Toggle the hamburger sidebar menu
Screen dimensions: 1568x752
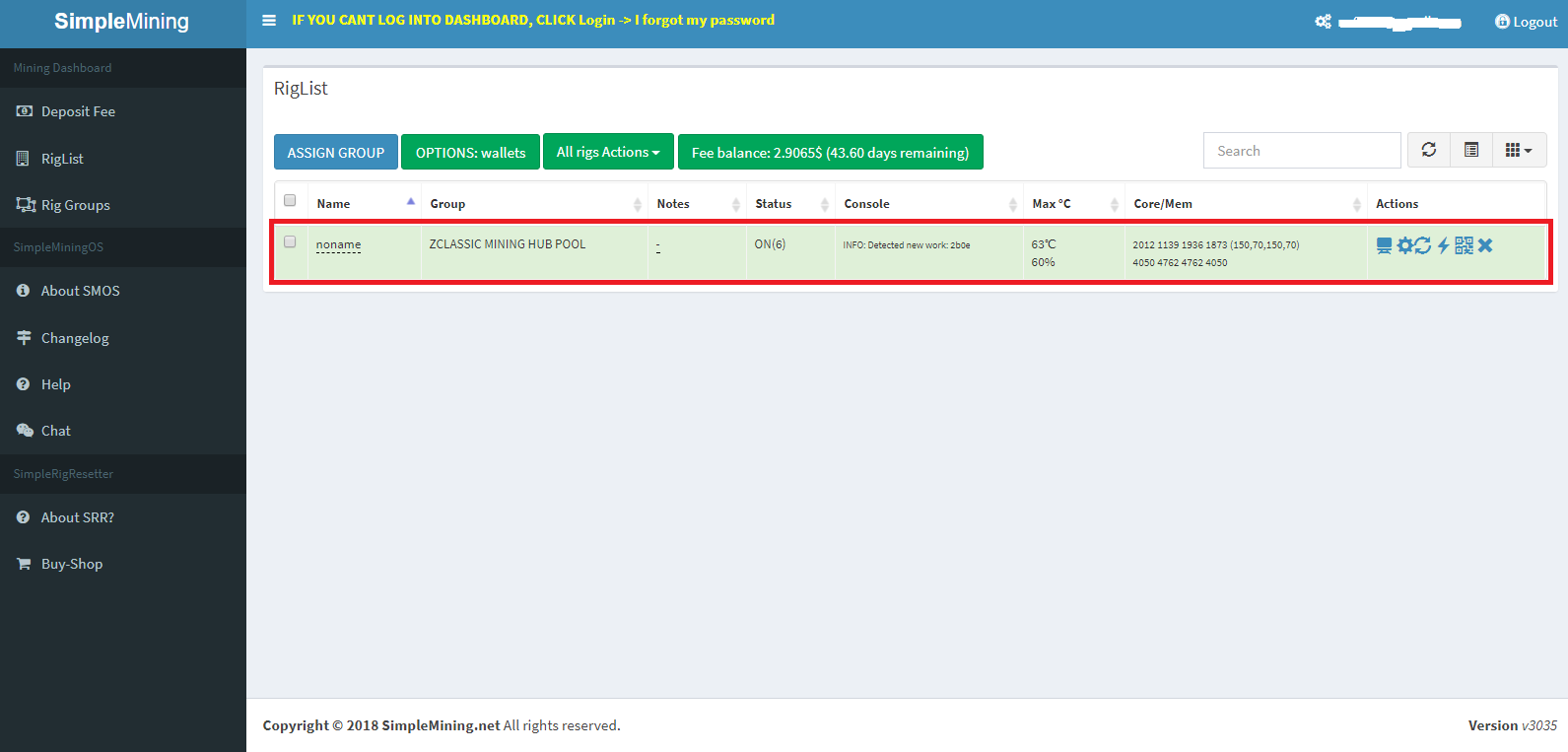pyautogui.click(x=269, y=21)
